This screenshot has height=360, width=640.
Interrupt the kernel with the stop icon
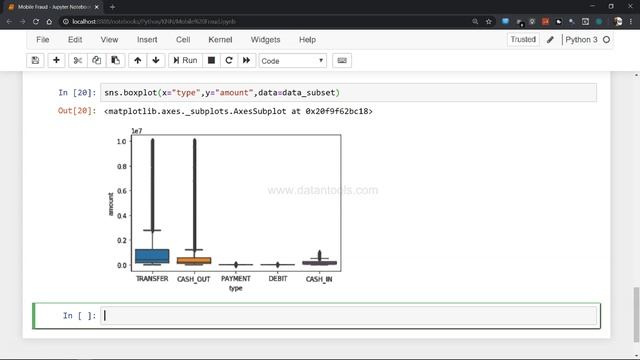(211, 60)
